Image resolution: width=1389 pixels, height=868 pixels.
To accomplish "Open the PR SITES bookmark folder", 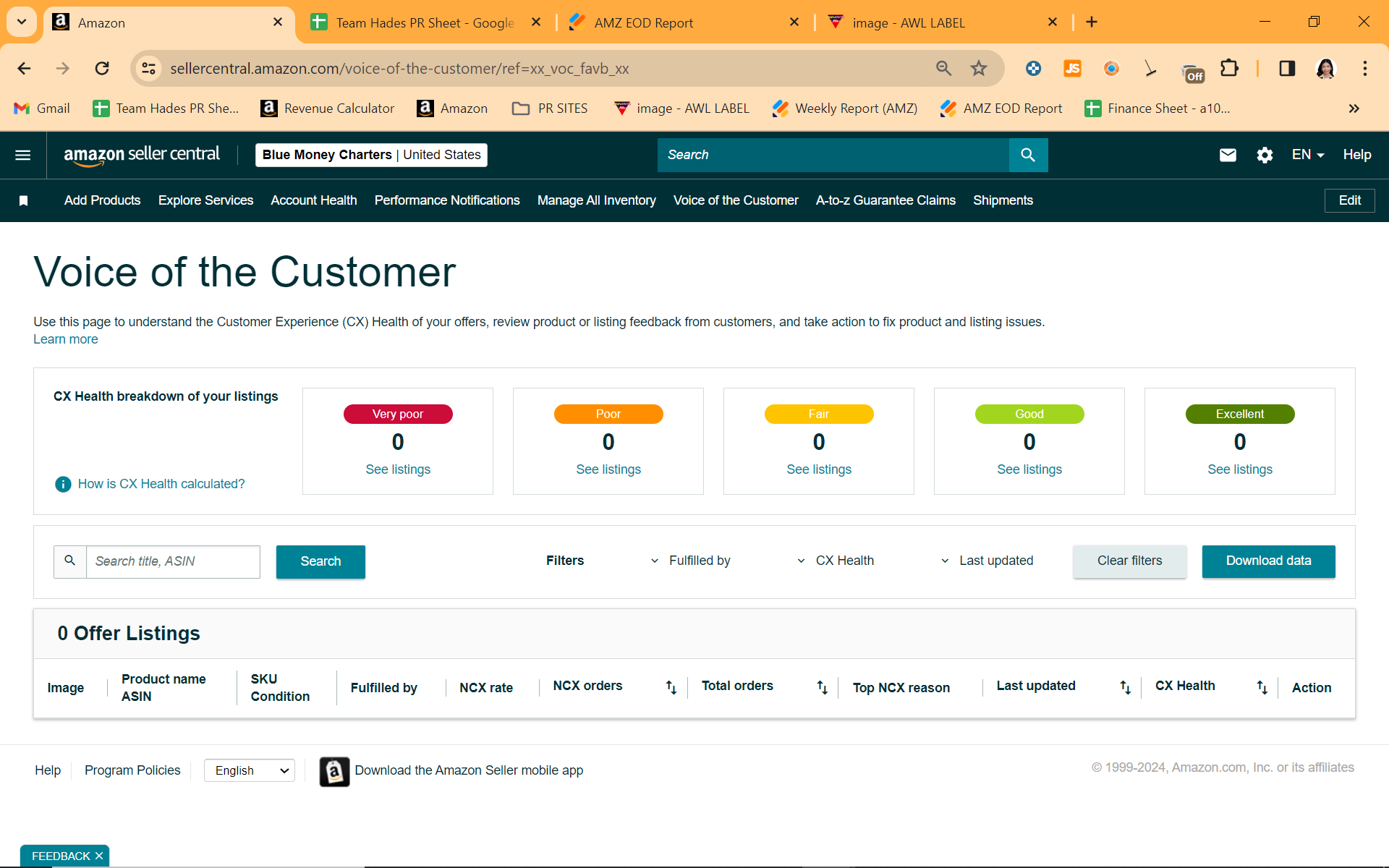I will 550,109.
